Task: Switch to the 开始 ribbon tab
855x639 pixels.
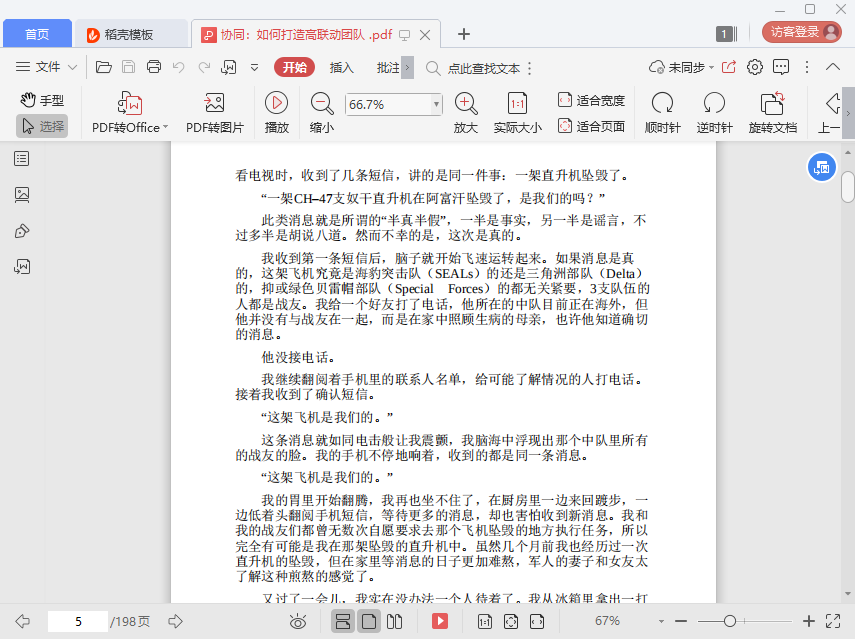Action: tap(294, 67)
